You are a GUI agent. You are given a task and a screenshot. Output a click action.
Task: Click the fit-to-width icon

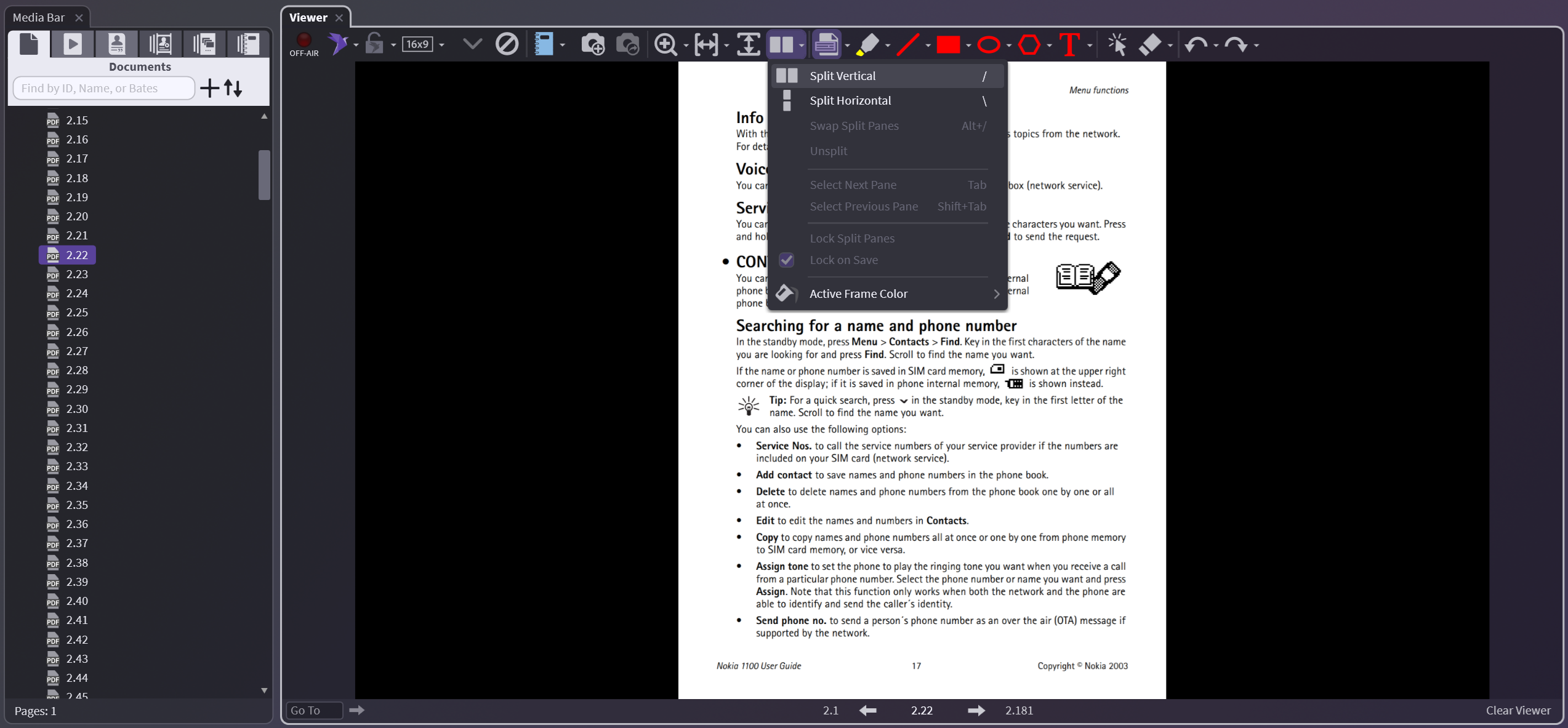[x=706, y=44]
